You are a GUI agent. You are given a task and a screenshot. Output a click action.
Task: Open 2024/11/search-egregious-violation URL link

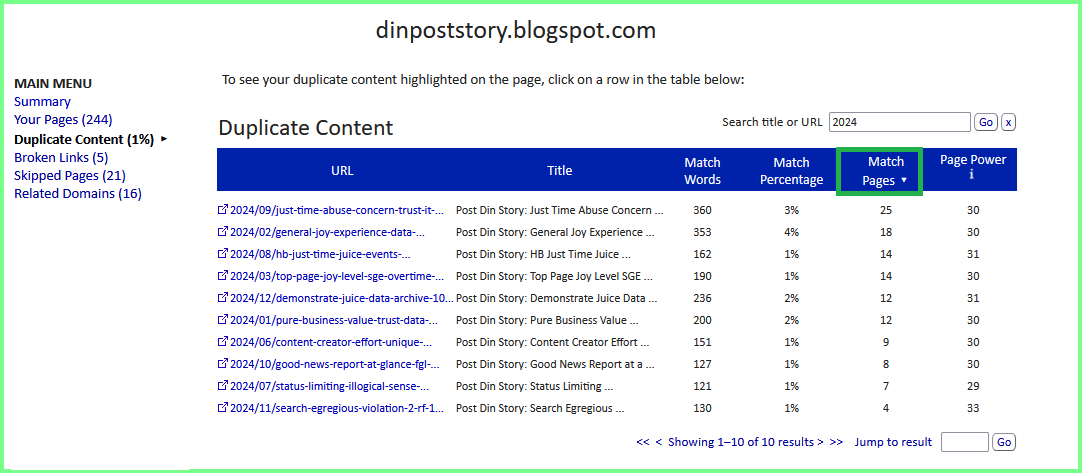337,408
